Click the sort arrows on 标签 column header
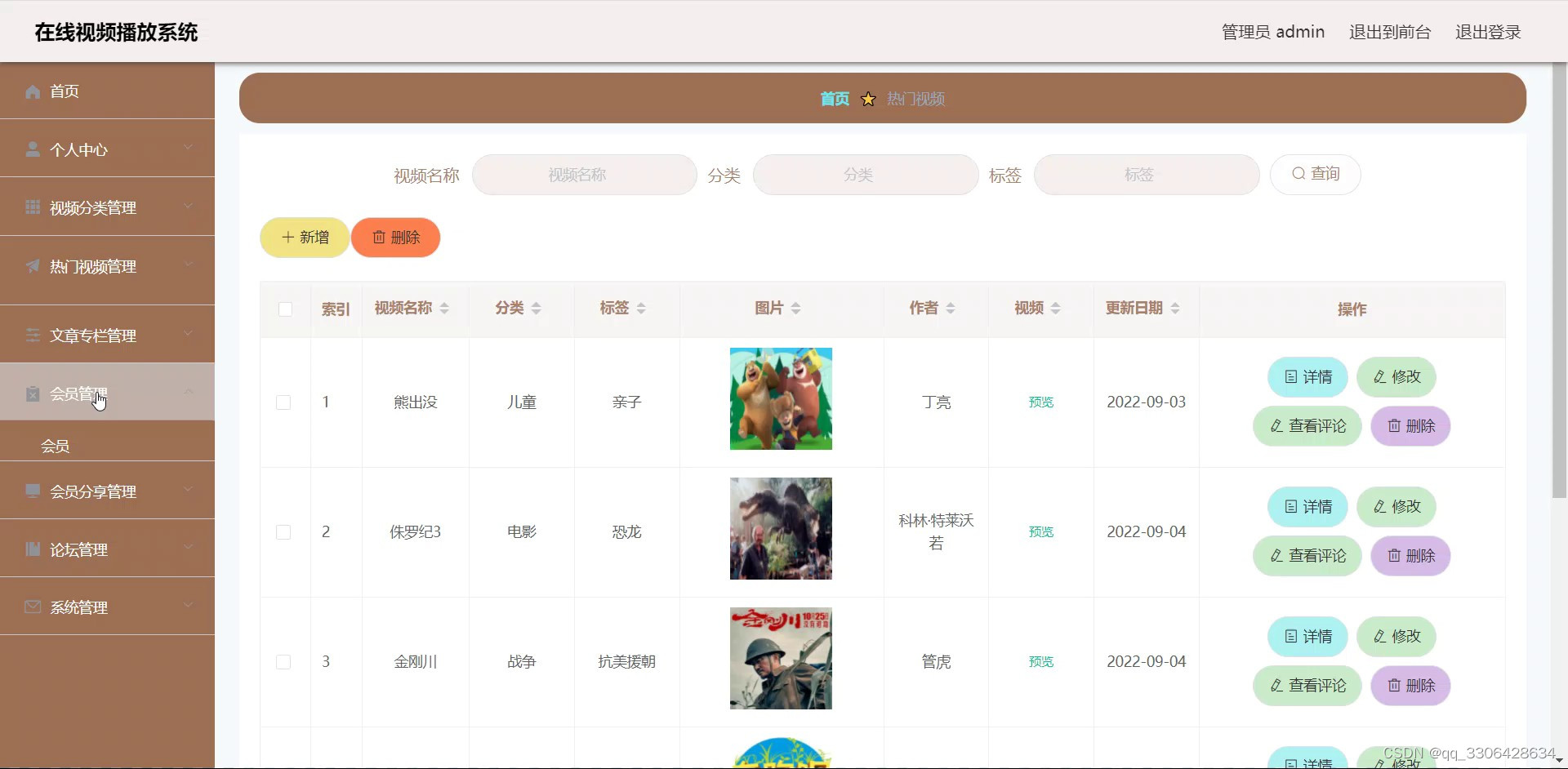 [x=641, y=309]
